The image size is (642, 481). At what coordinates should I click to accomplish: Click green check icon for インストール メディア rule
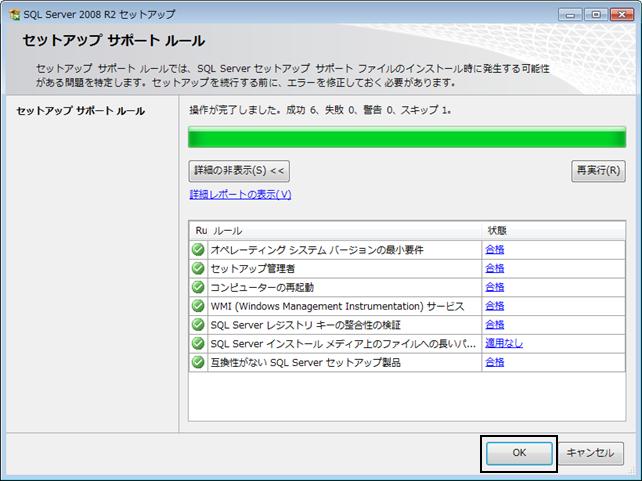click(x=198, y=343)
